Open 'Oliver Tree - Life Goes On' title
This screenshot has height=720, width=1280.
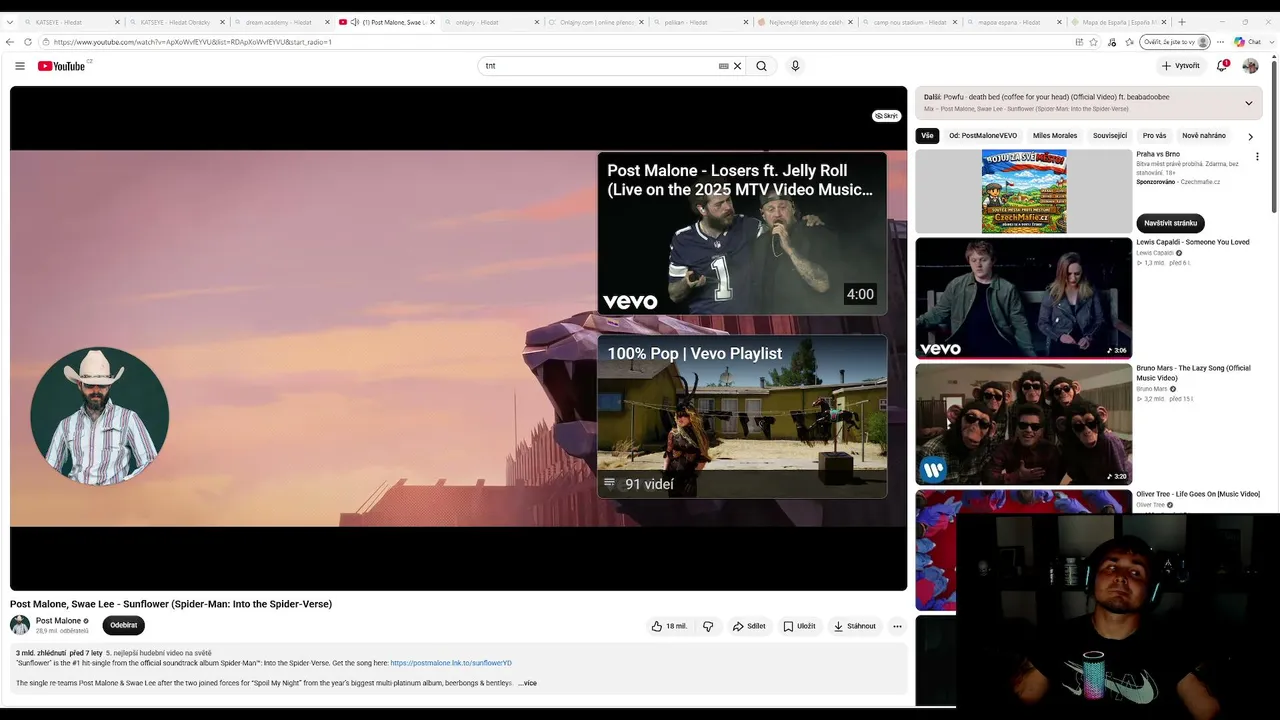(x=1198, y=494)
